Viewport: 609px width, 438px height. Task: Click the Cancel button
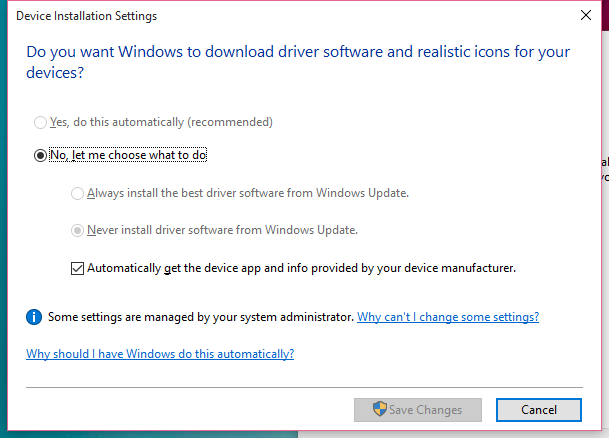(539, 410)
